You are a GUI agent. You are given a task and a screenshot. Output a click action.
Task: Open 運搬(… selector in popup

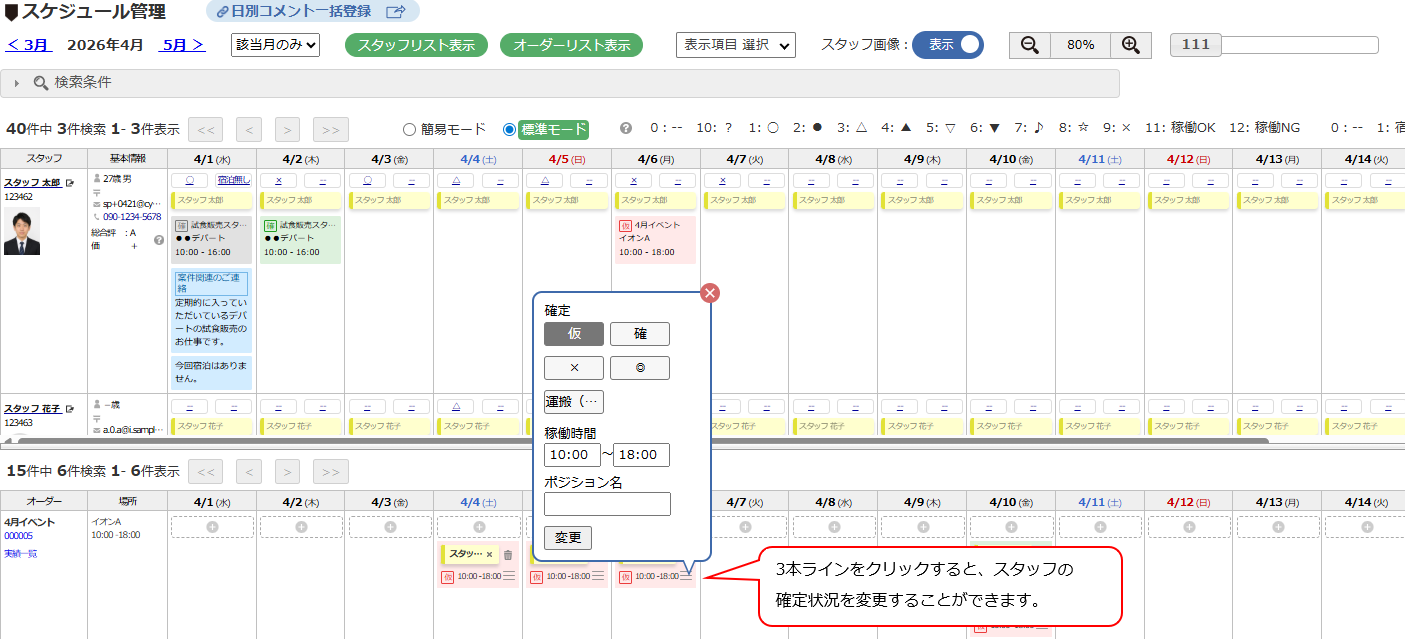coord(574,402)
